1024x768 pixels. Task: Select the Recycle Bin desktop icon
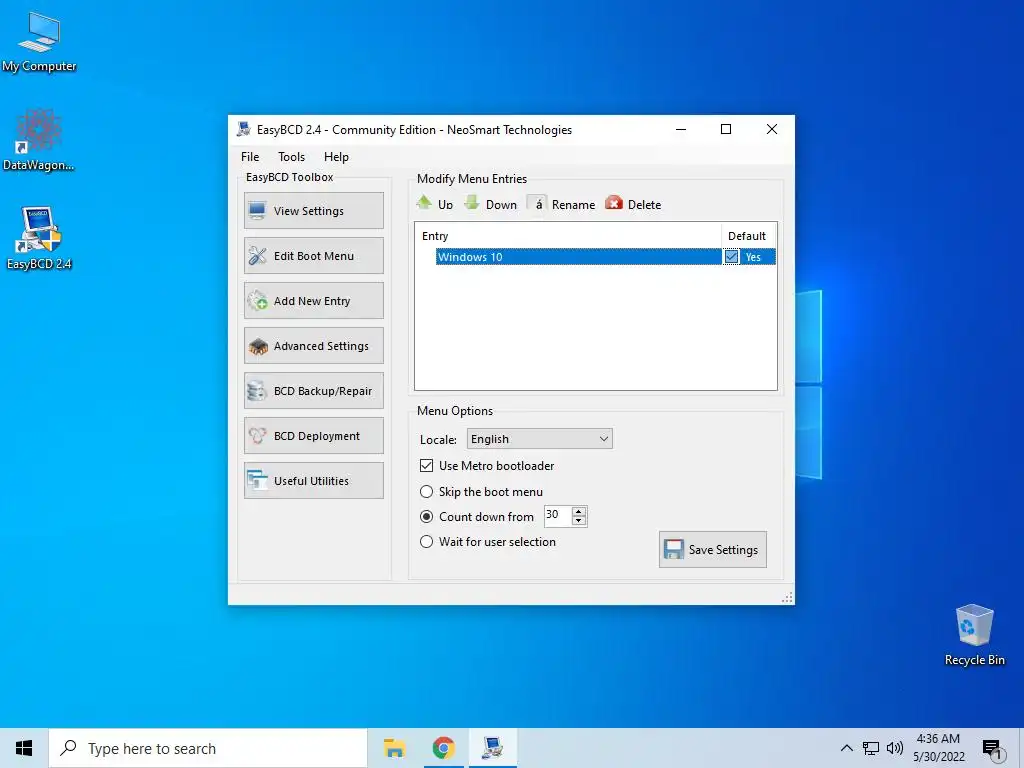[x=974, y=635]
